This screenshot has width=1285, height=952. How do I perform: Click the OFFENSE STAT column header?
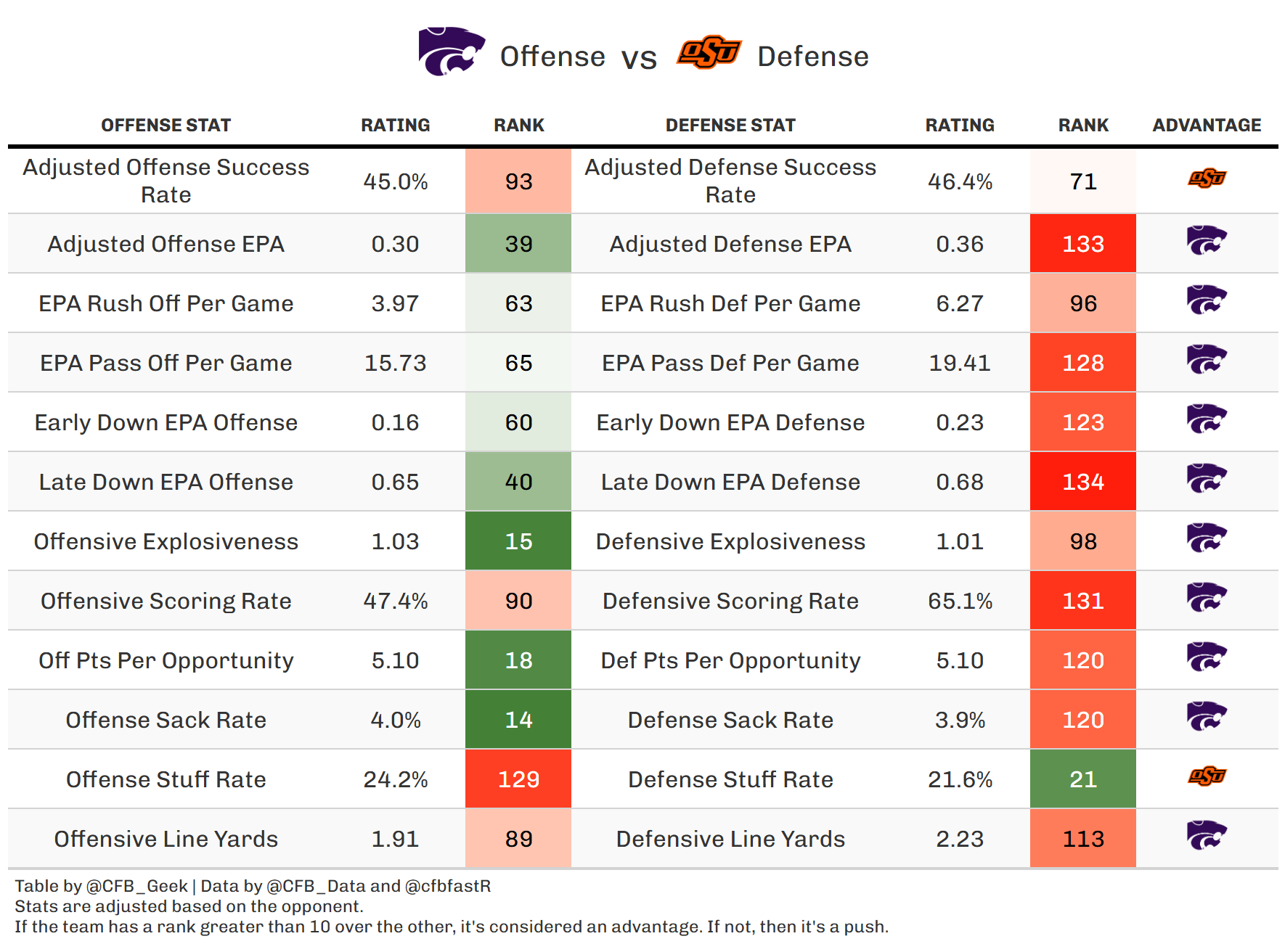click(x=166, y=126)
